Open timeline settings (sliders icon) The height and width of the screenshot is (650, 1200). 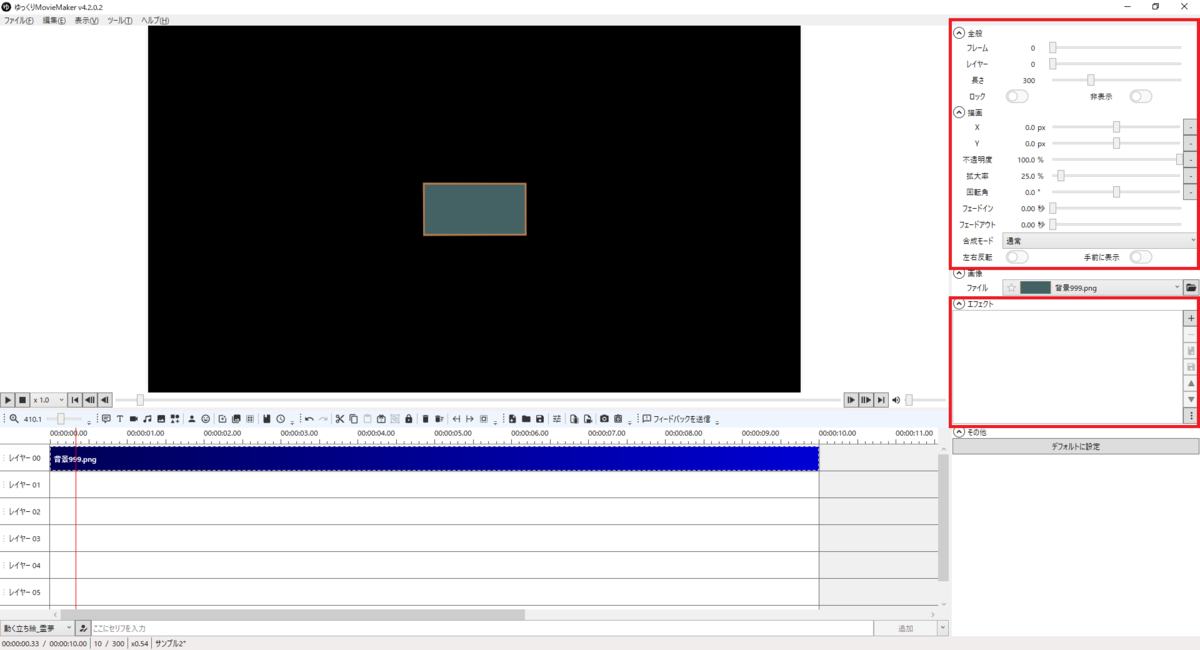tap(557, 419)
